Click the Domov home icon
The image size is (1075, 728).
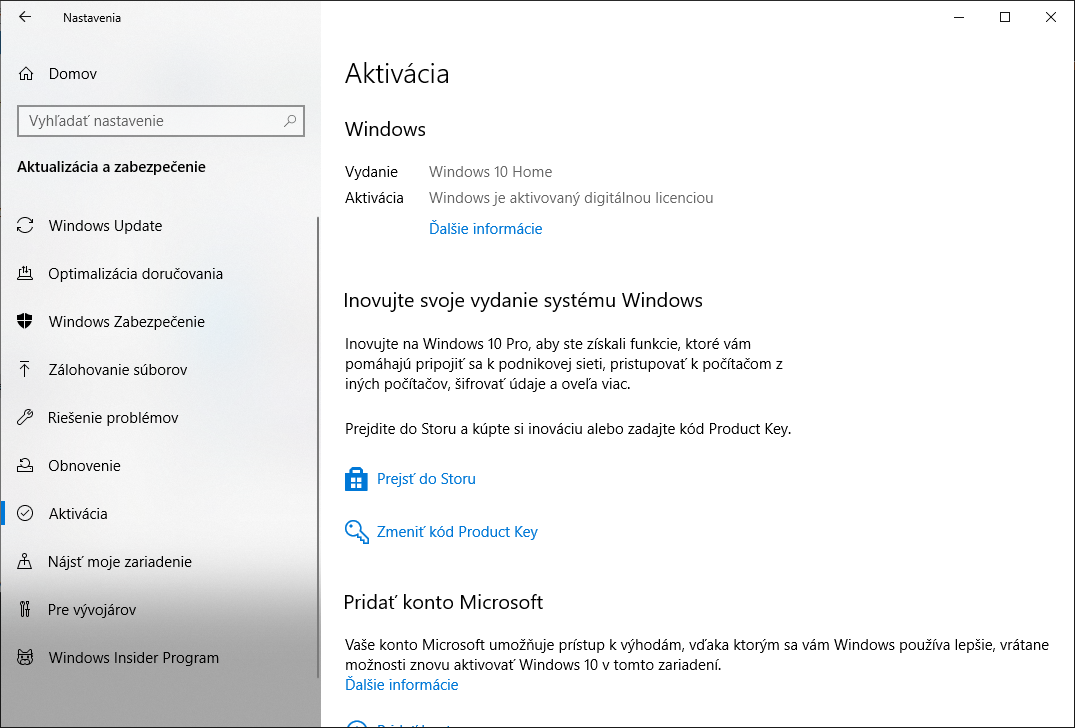pos(25,73)
